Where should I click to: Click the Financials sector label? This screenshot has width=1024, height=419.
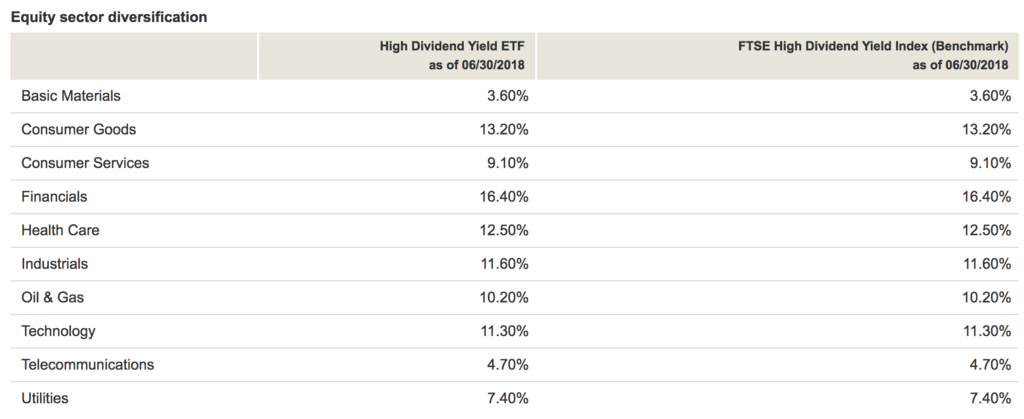(x=54, y=196)
